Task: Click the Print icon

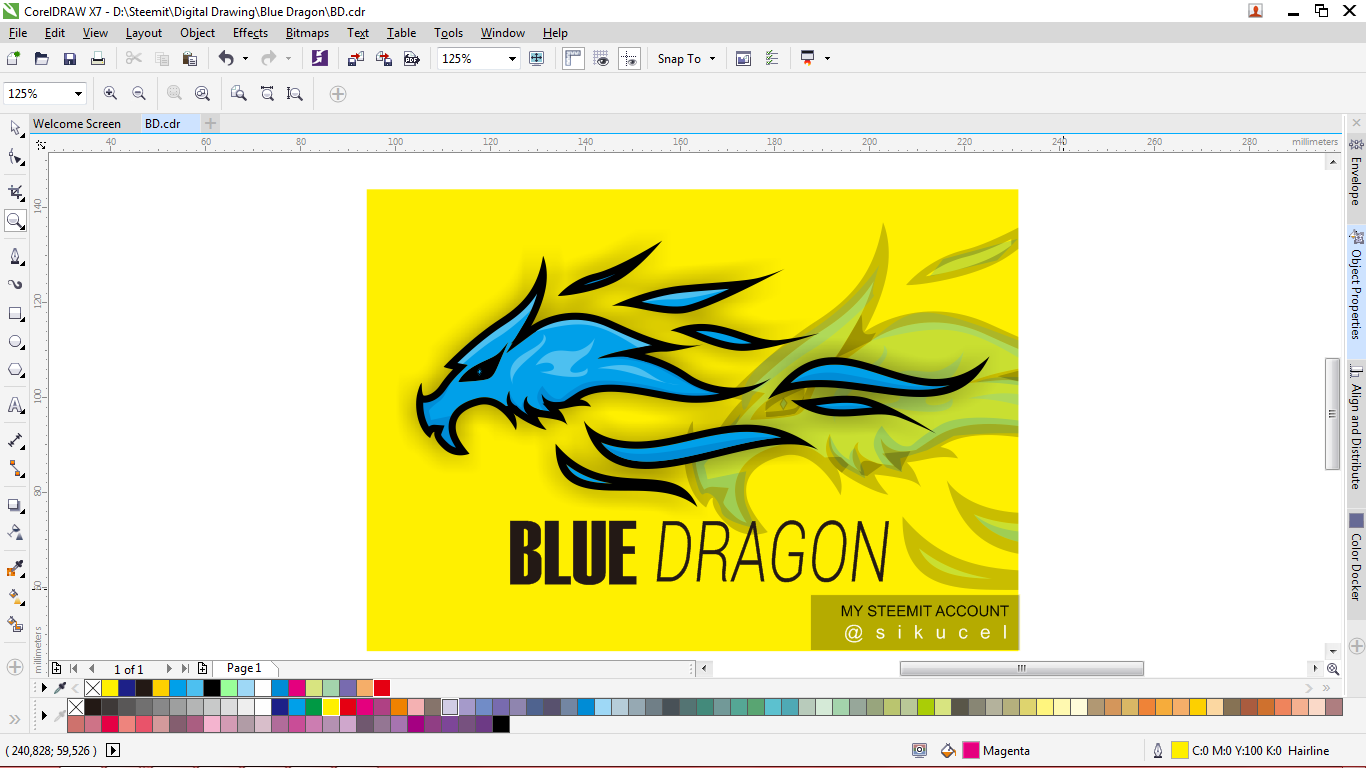Action: (x=98, y=59)
